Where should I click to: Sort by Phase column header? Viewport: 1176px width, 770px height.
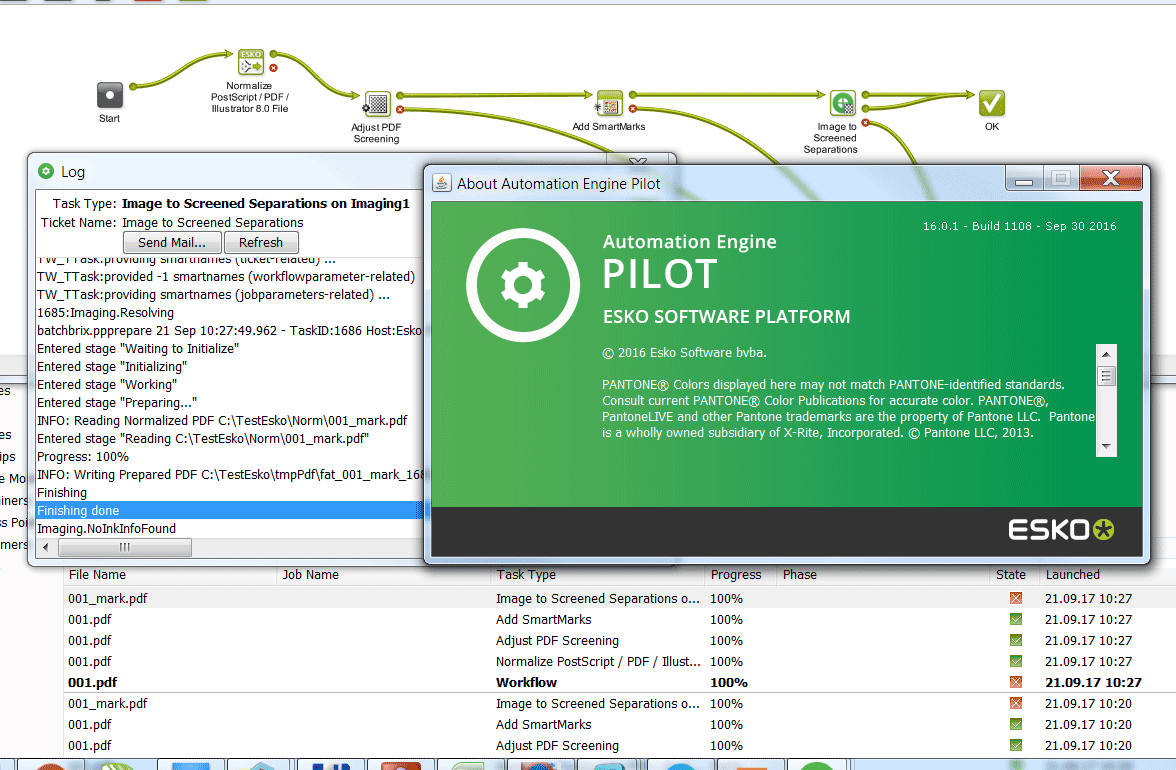point(800,575)
